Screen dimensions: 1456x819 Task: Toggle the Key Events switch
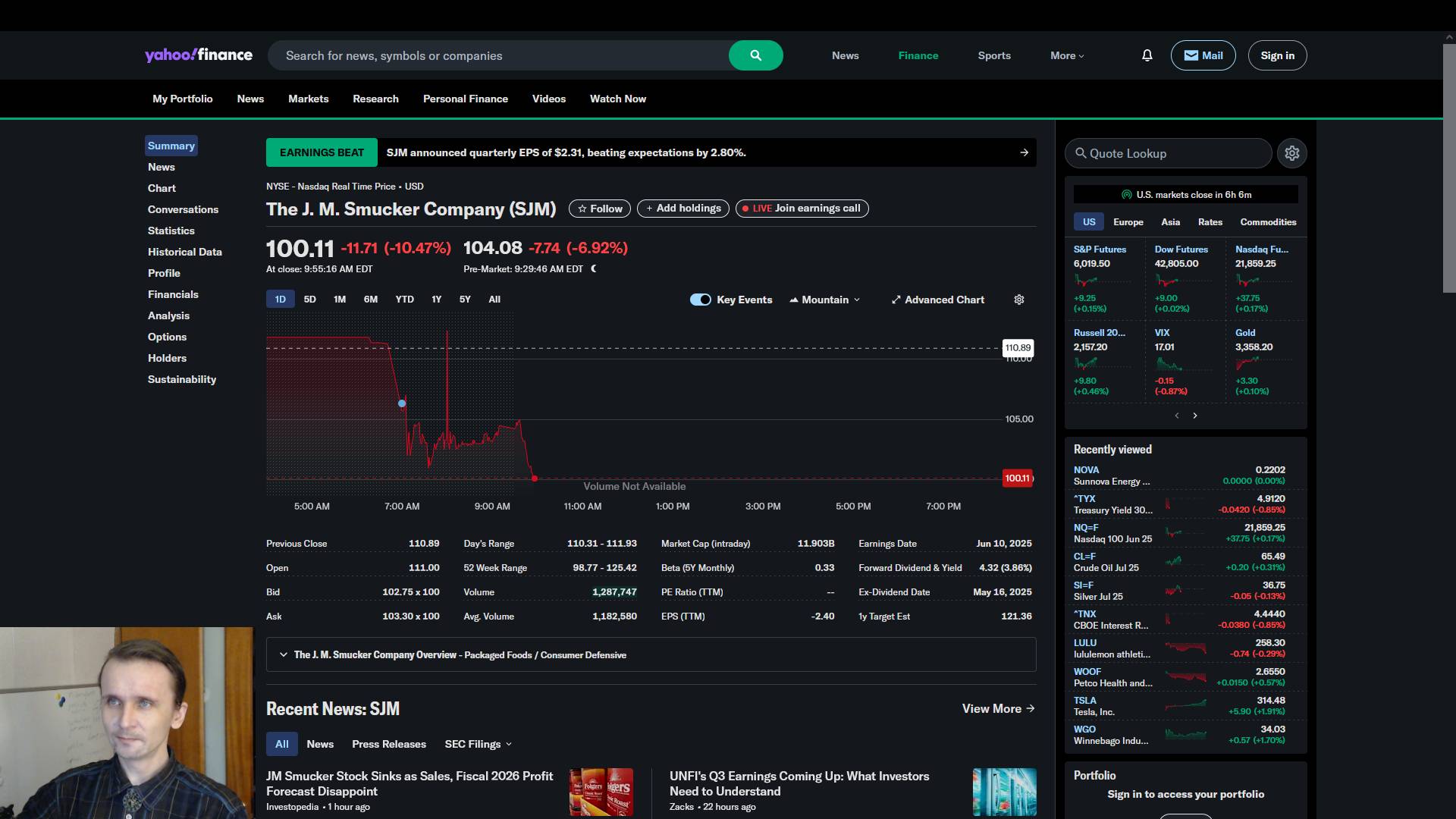(x=700, y=300)
